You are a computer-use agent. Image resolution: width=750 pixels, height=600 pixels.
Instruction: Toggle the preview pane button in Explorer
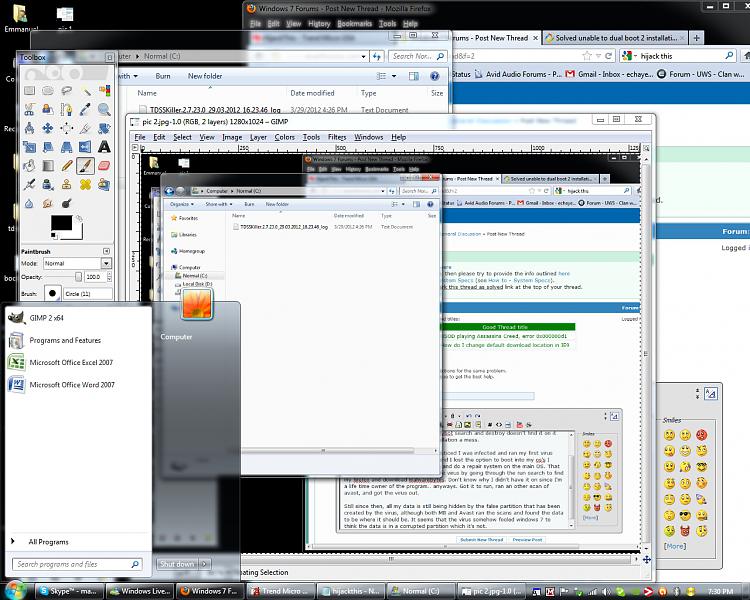[x=414, y=76]
